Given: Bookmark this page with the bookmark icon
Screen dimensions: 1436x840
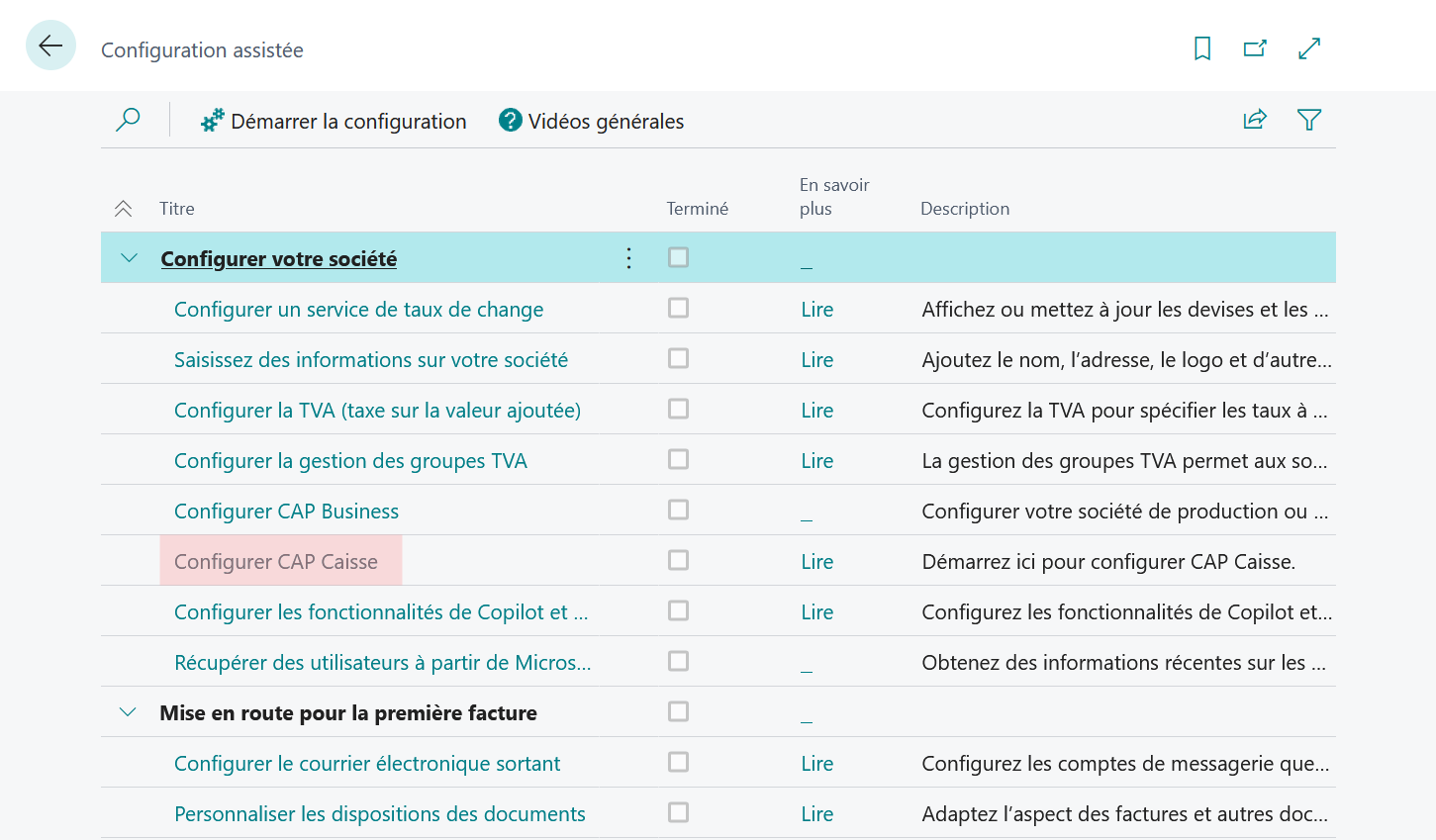Looking at the screenshot, I should (x=1202, y=48).
